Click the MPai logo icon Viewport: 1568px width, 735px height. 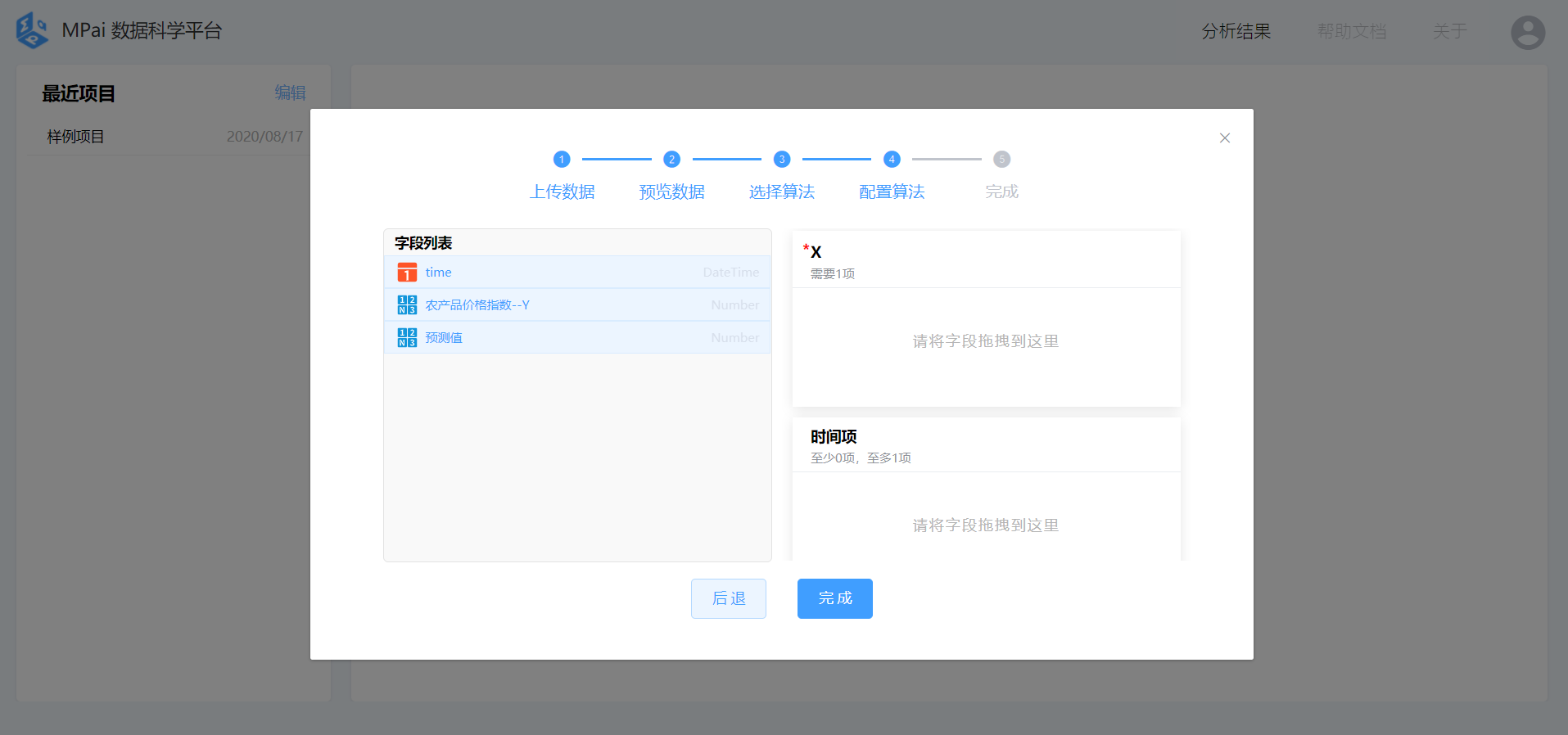pyautogui.click(x=33, y=30)
